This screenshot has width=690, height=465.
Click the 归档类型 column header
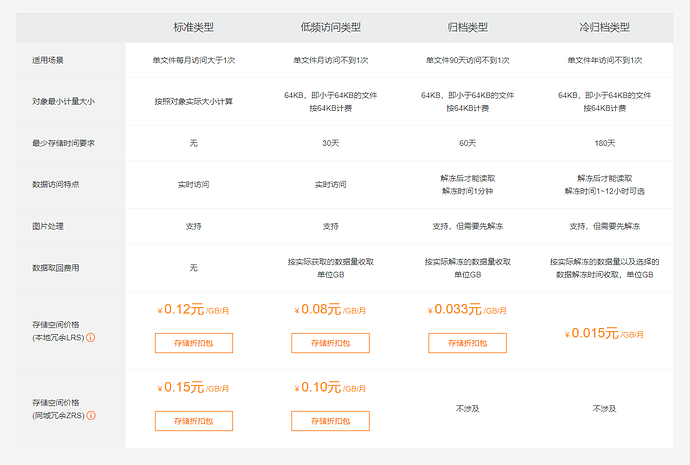point(466,27)
